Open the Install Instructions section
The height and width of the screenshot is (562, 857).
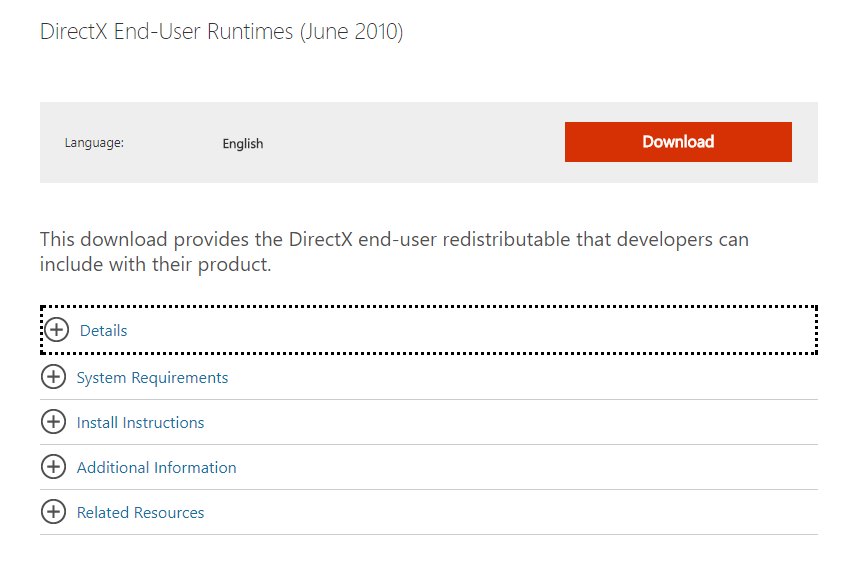(x=140, y=423)
